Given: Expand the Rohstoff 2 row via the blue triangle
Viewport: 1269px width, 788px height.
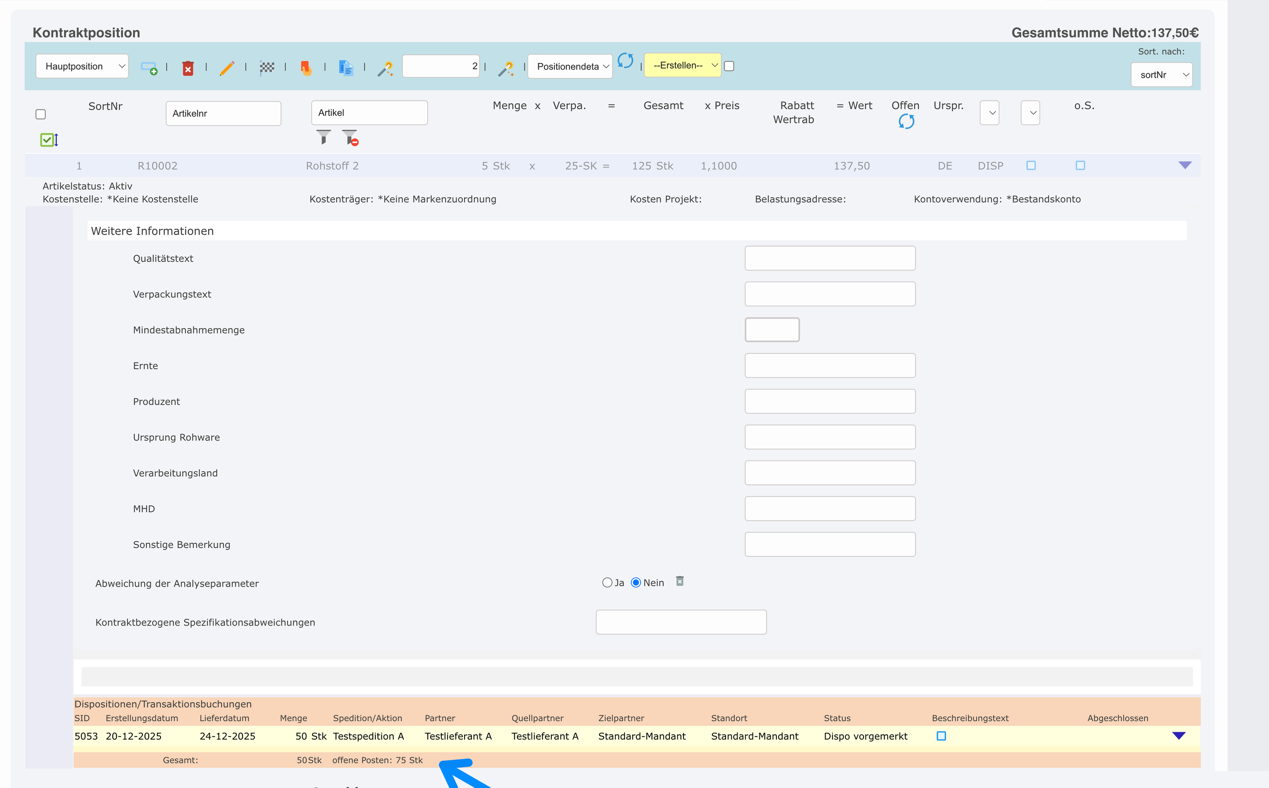Looking at the screenshot, I should (1185, 165).
